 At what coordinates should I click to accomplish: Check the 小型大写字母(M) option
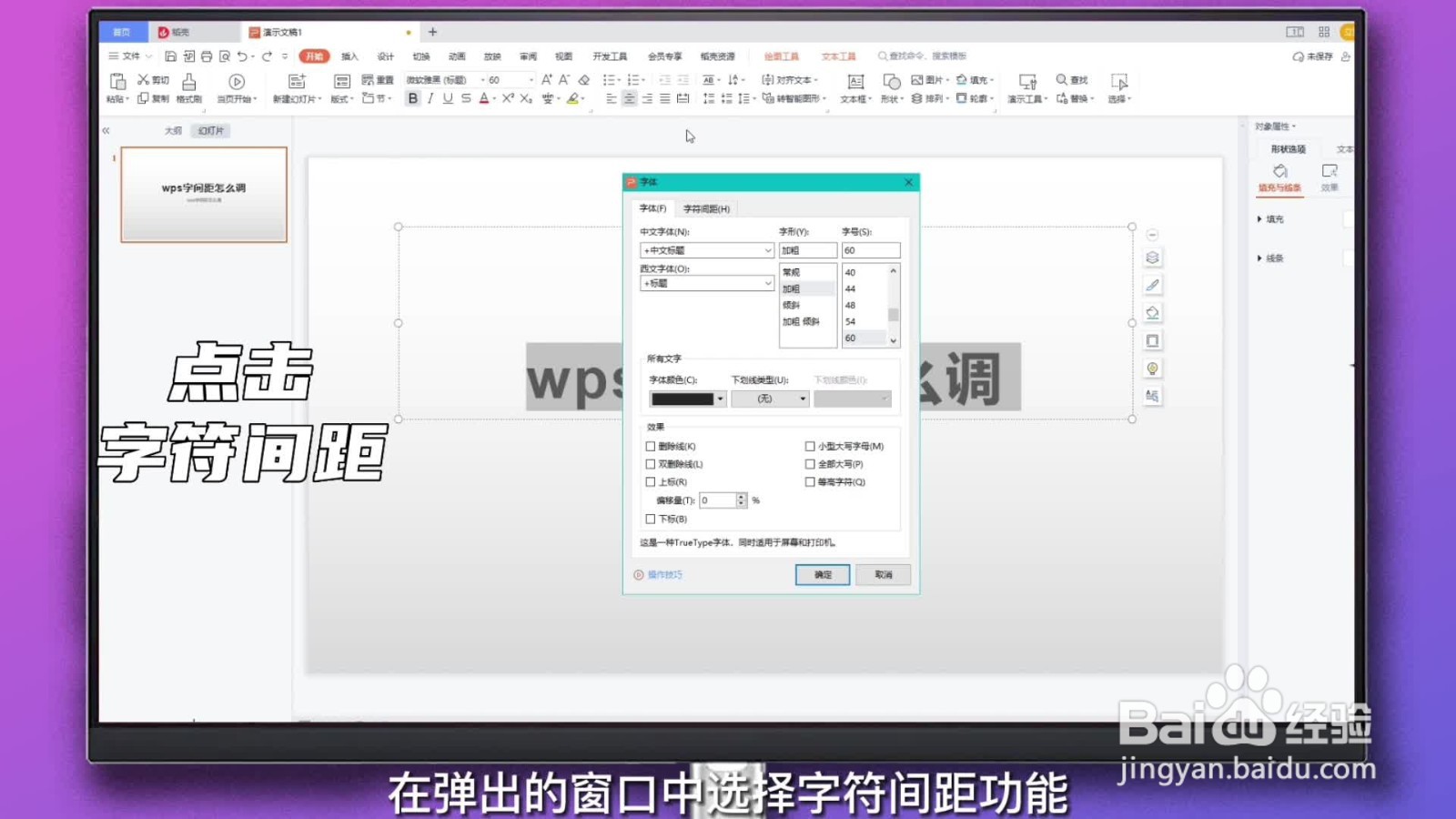pos(811,446)
